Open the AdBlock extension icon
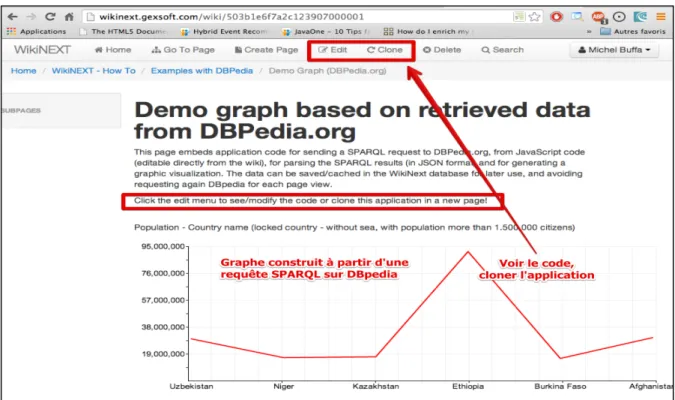Screen dimensions: 675x400 click(x=598, y=17)
